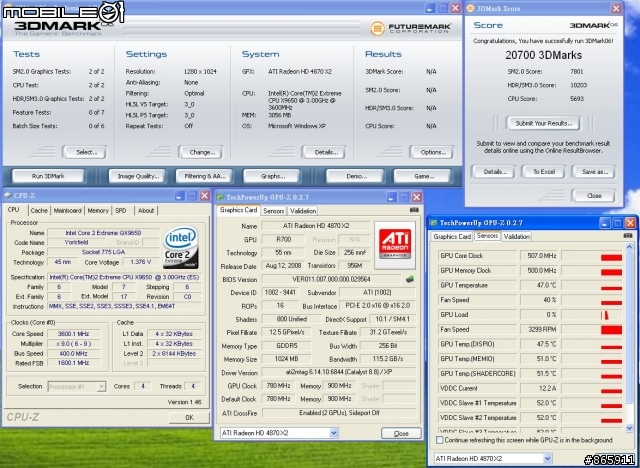640x468 pixels.
Task: Switch to the SPD tab in CPU-Z
Action: pyautogui.click(x=120, y=211)
